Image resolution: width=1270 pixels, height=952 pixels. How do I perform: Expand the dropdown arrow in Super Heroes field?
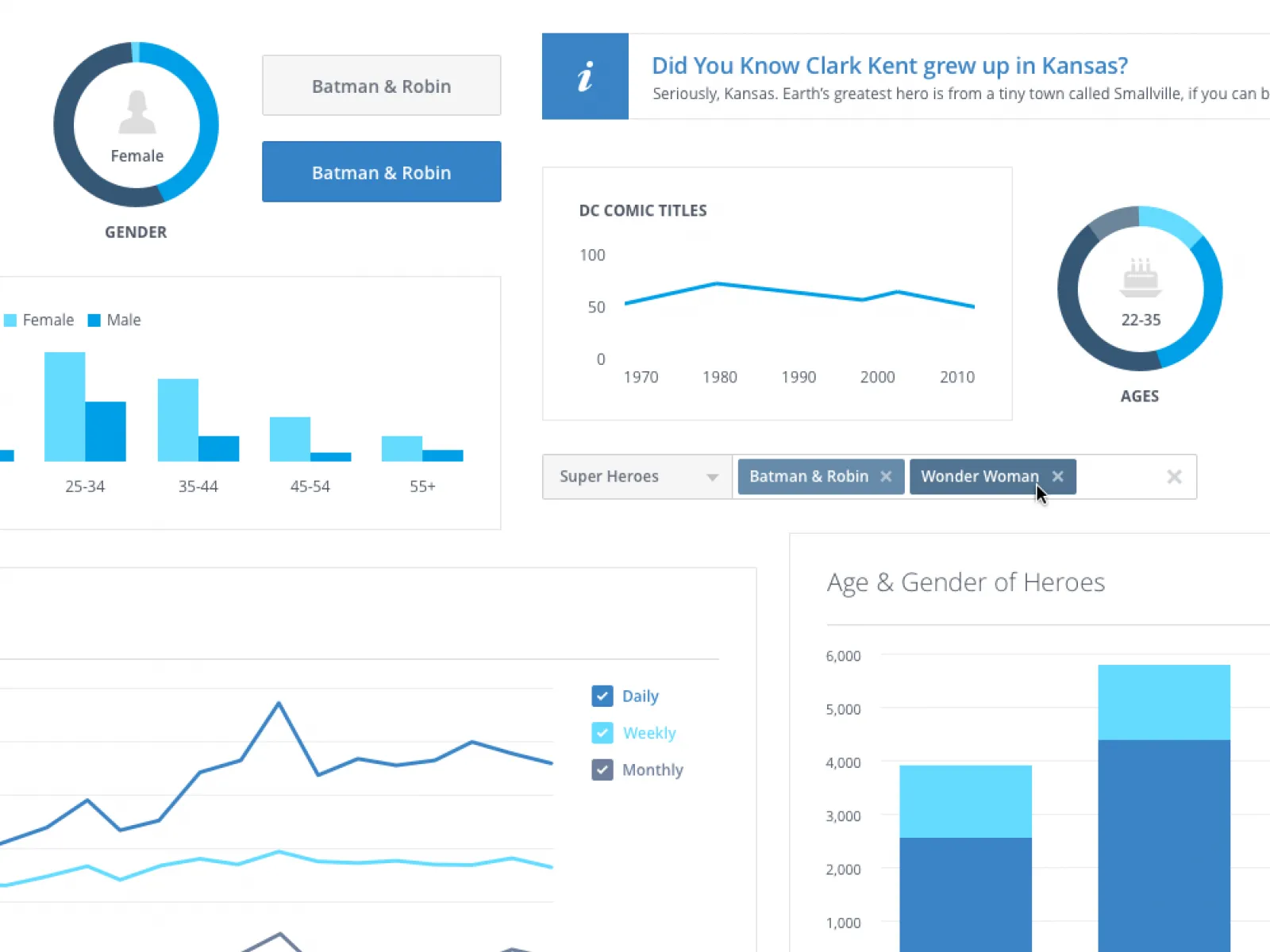[712, 476]
